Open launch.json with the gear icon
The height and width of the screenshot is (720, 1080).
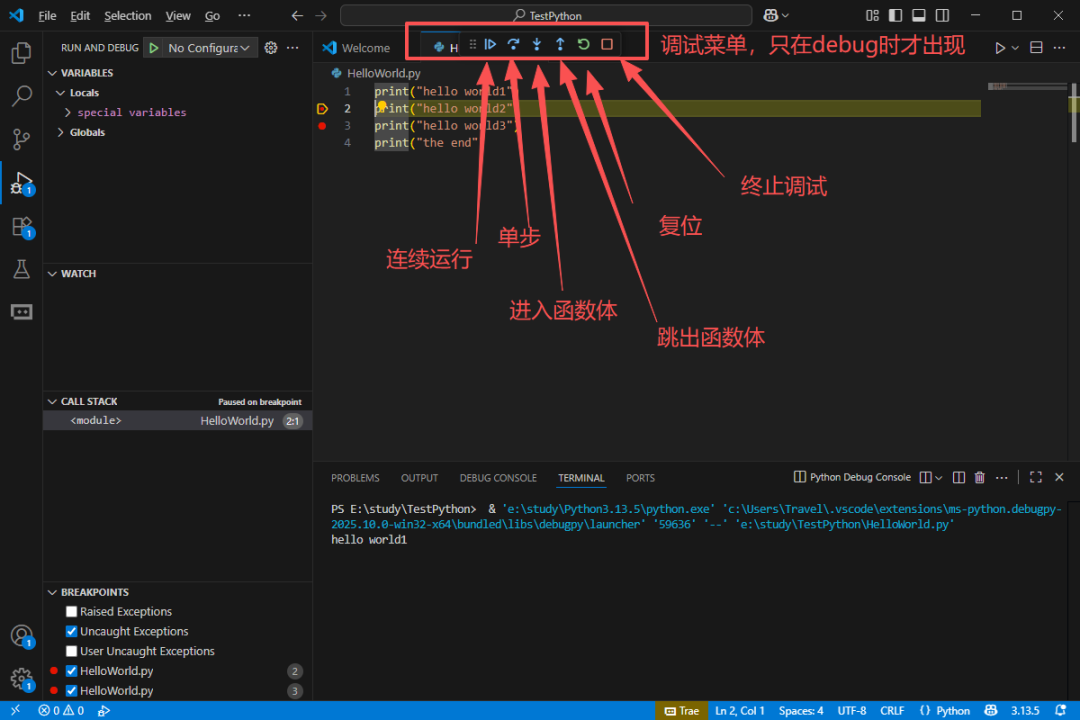click(x=271, y=48)
